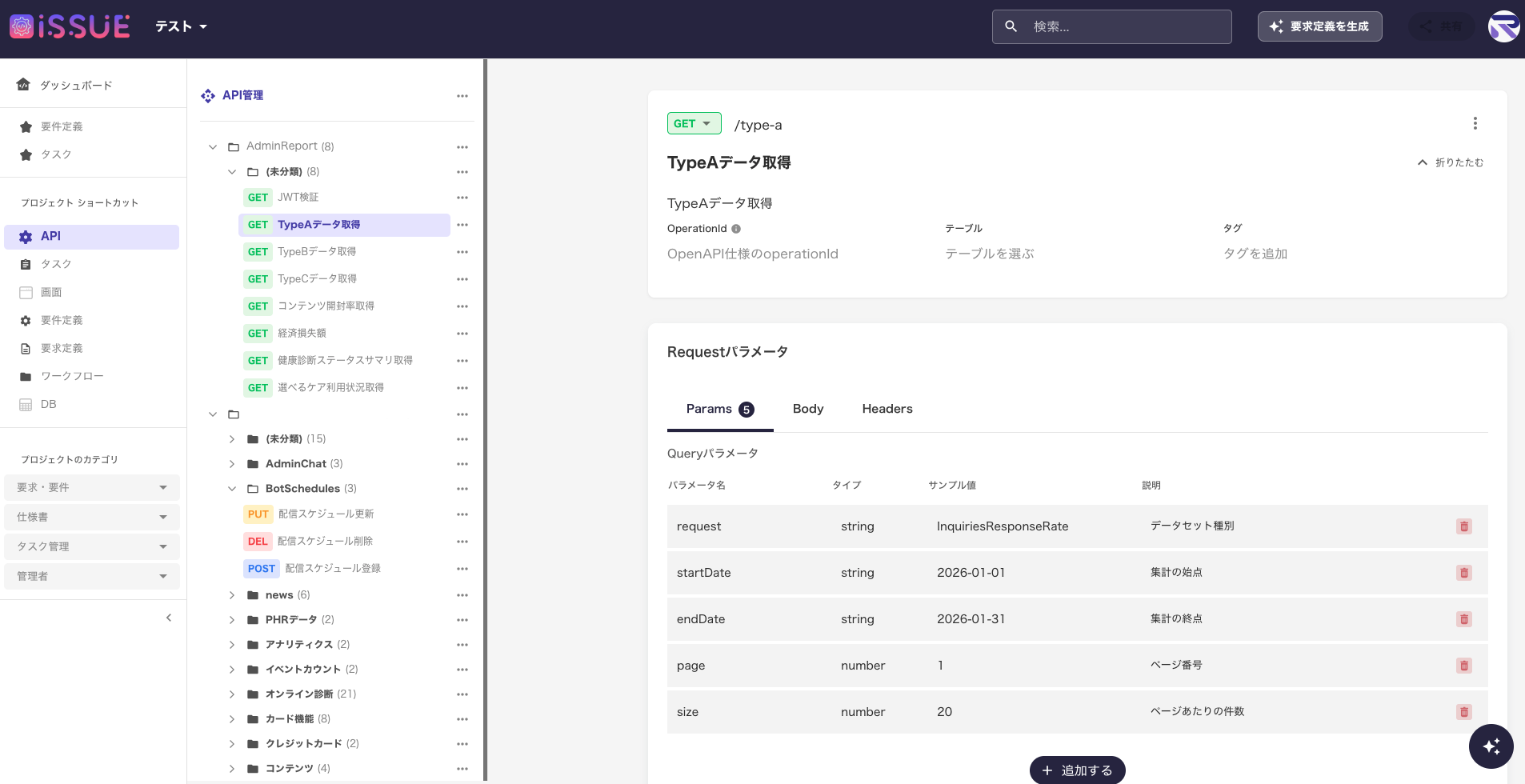Change the GET method dropdown
The width and height of the screenshot is (1525, 784).
point(694,124)
